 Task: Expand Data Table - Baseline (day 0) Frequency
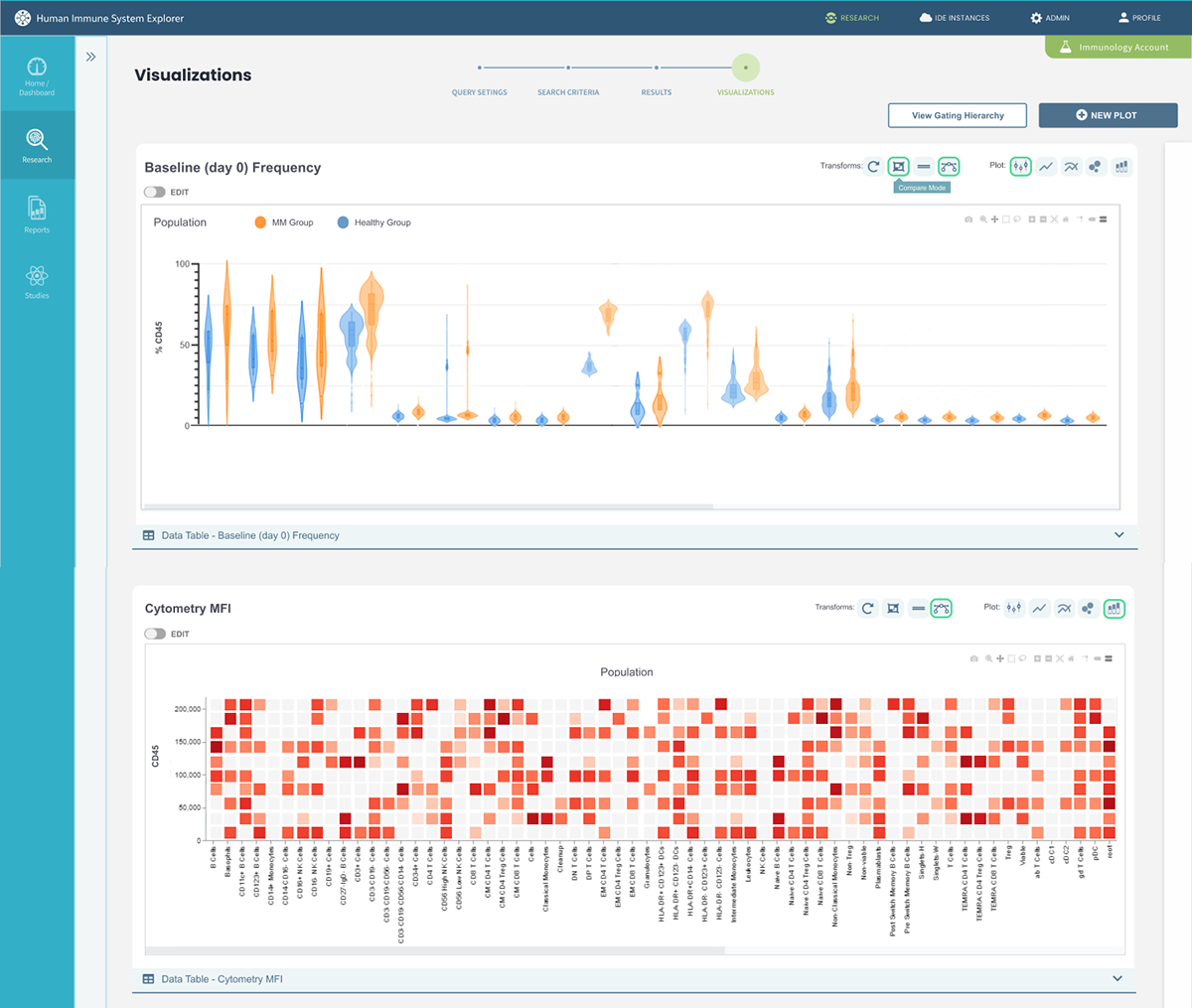pos(1118,535)
